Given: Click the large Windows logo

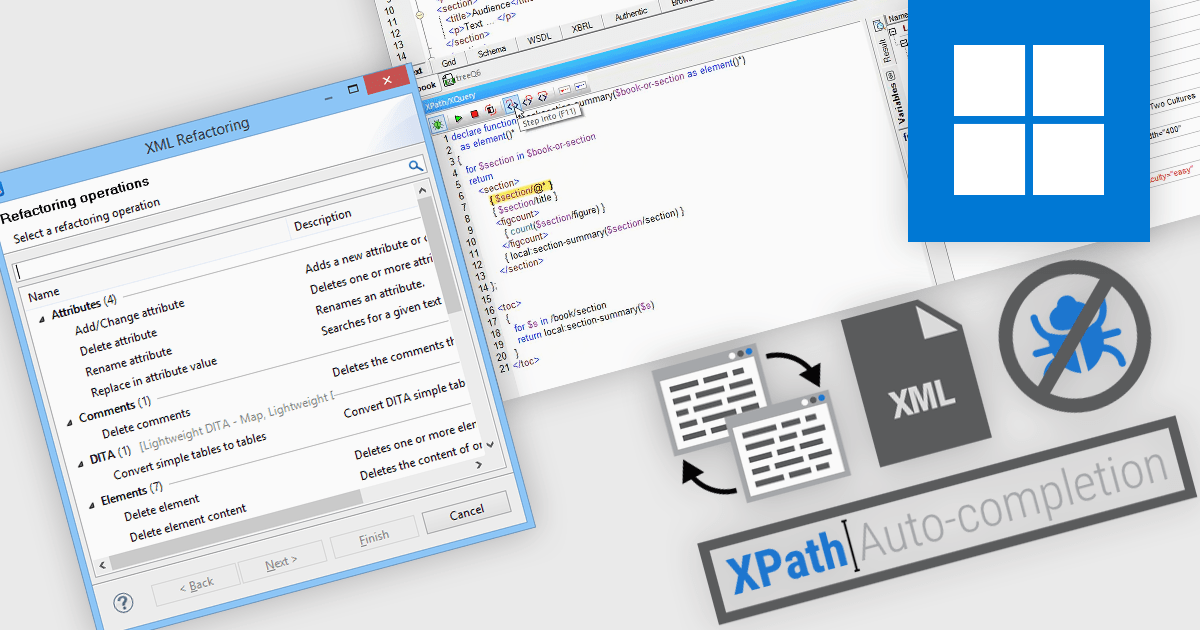Looking at the screenshot, I should (1028, 119).
